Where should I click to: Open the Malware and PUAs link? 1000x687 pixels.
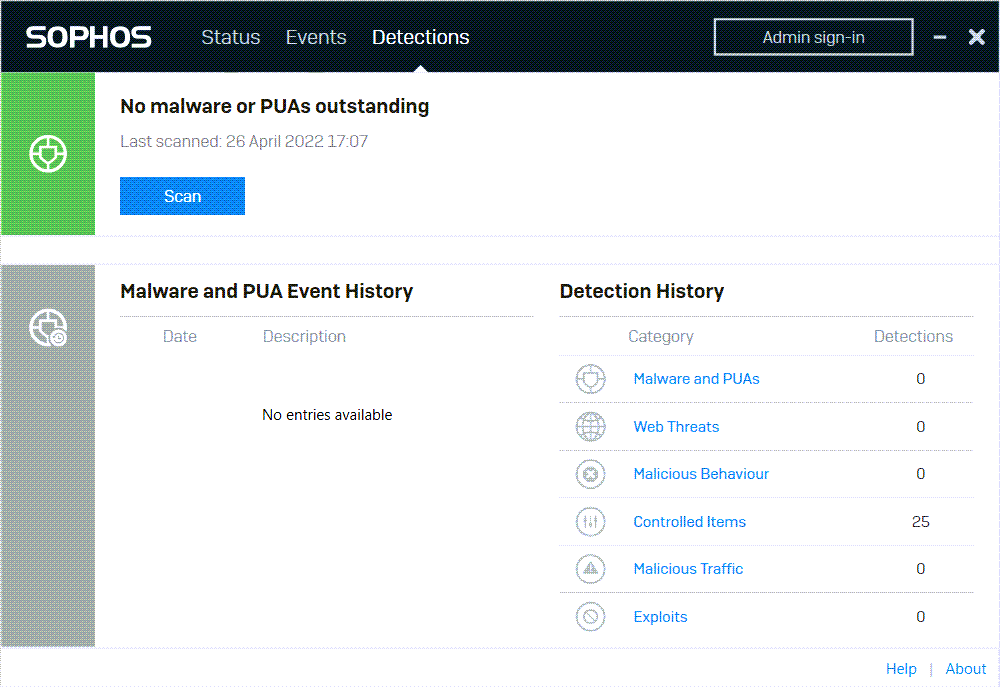coord(696,379)
